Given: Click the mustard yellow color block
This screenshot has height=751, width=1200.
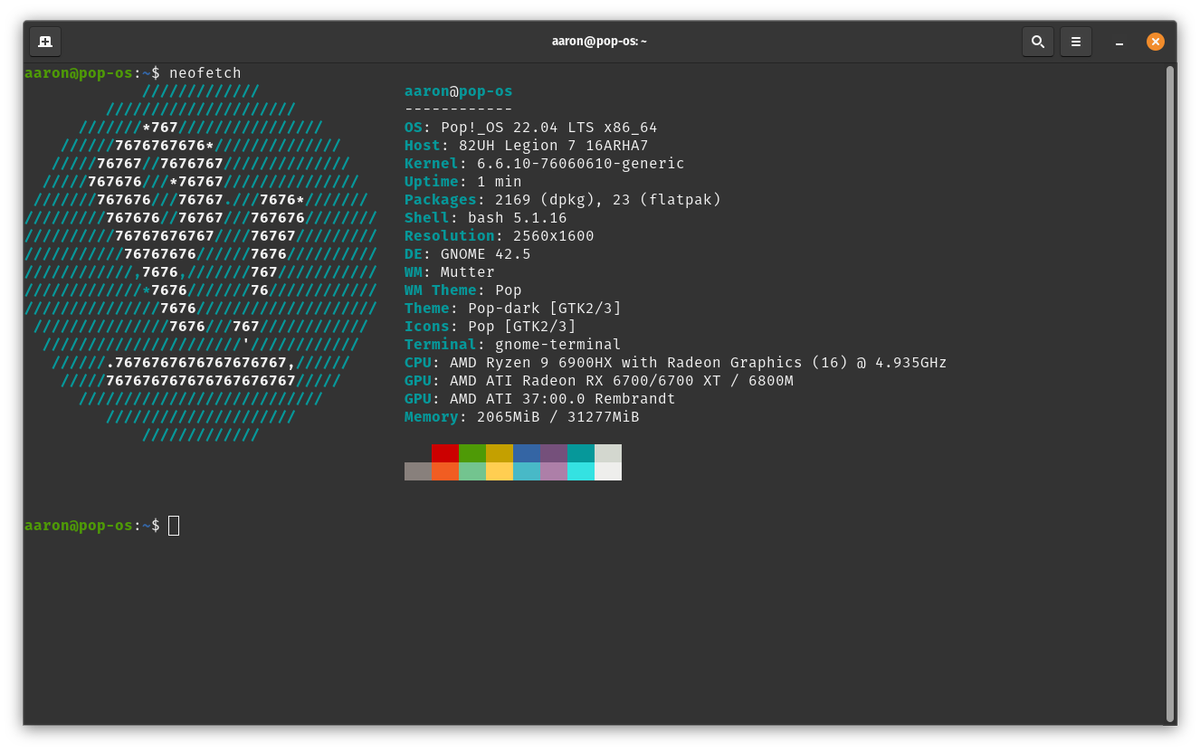Looking at the screenshot, I should tap(499, 453).
